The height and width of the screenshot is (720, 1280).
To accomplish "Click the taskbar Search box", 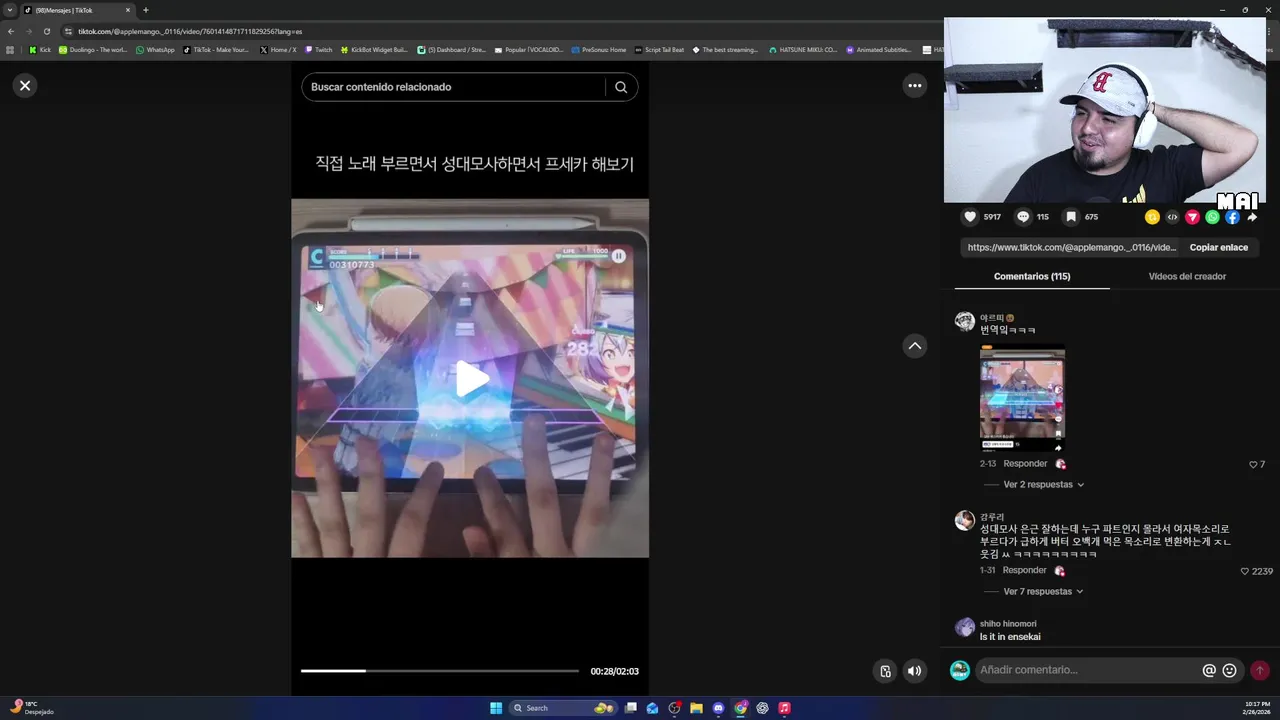I will [x=564, y=708].
